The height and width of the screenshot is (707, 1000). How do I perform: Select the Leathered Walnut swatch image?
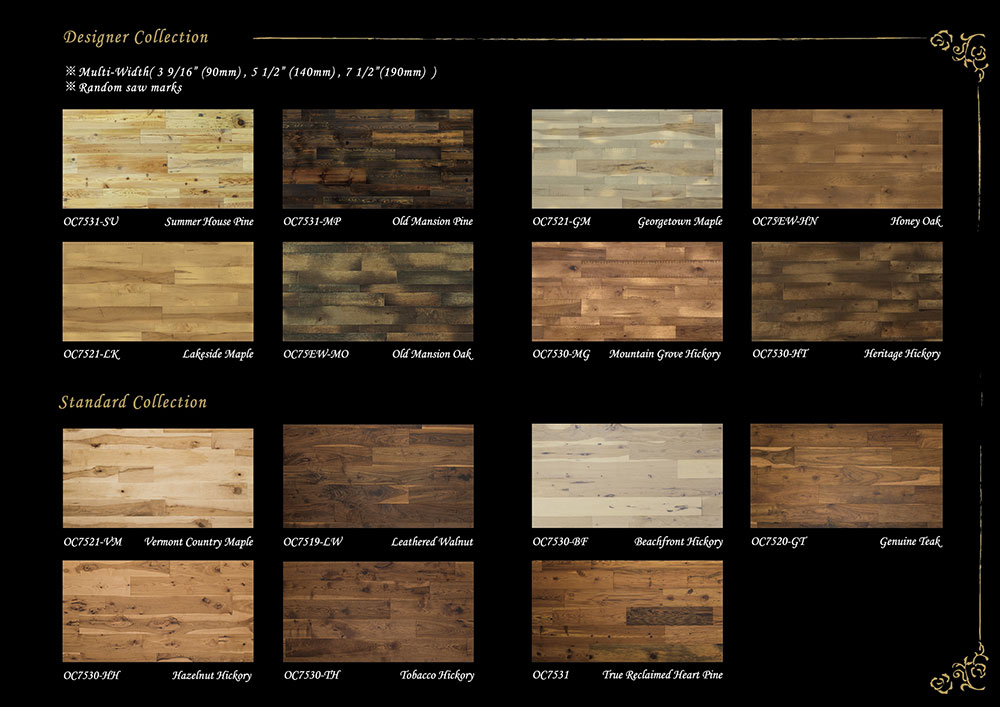(x=378, y=476)
